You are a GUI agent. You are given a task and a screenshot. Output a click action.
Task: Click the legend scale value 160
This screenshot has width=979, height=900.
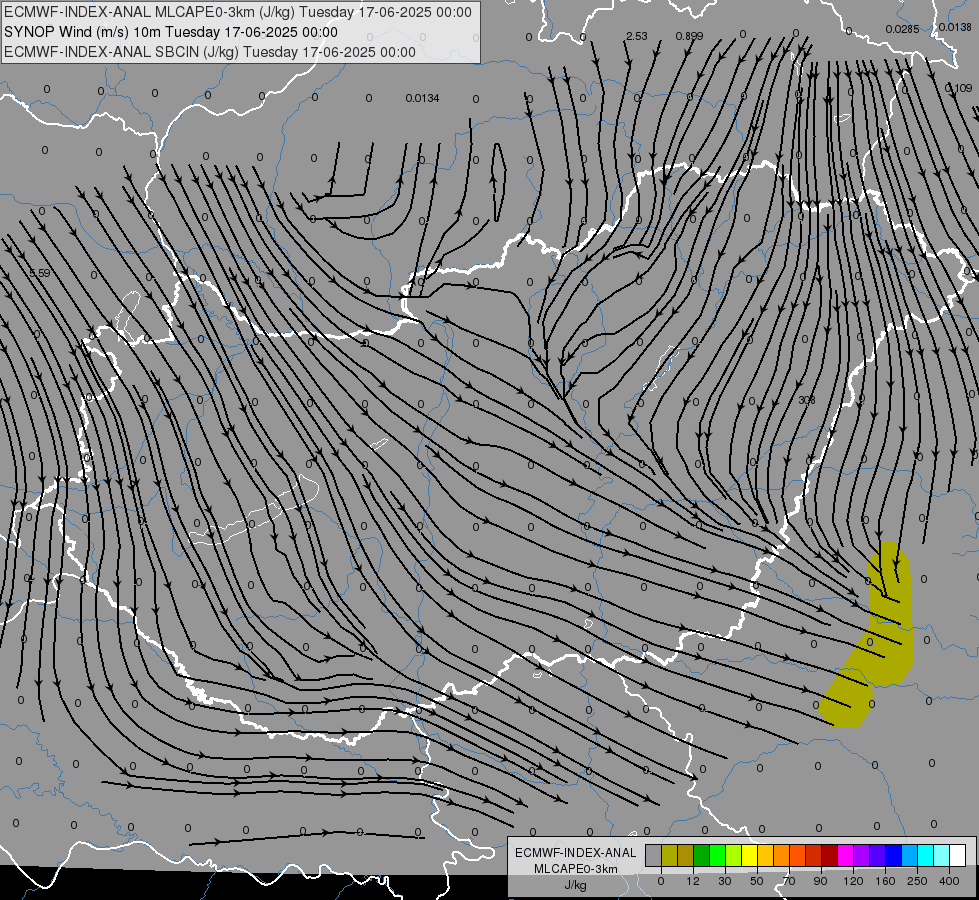point(885,881)
